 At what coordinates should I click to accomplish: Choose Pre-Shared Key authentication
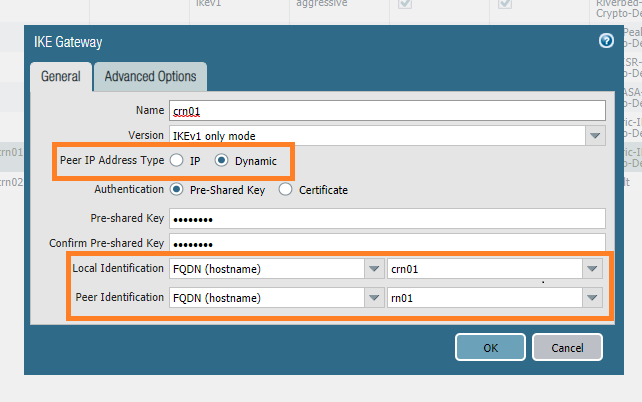(177, 189)
